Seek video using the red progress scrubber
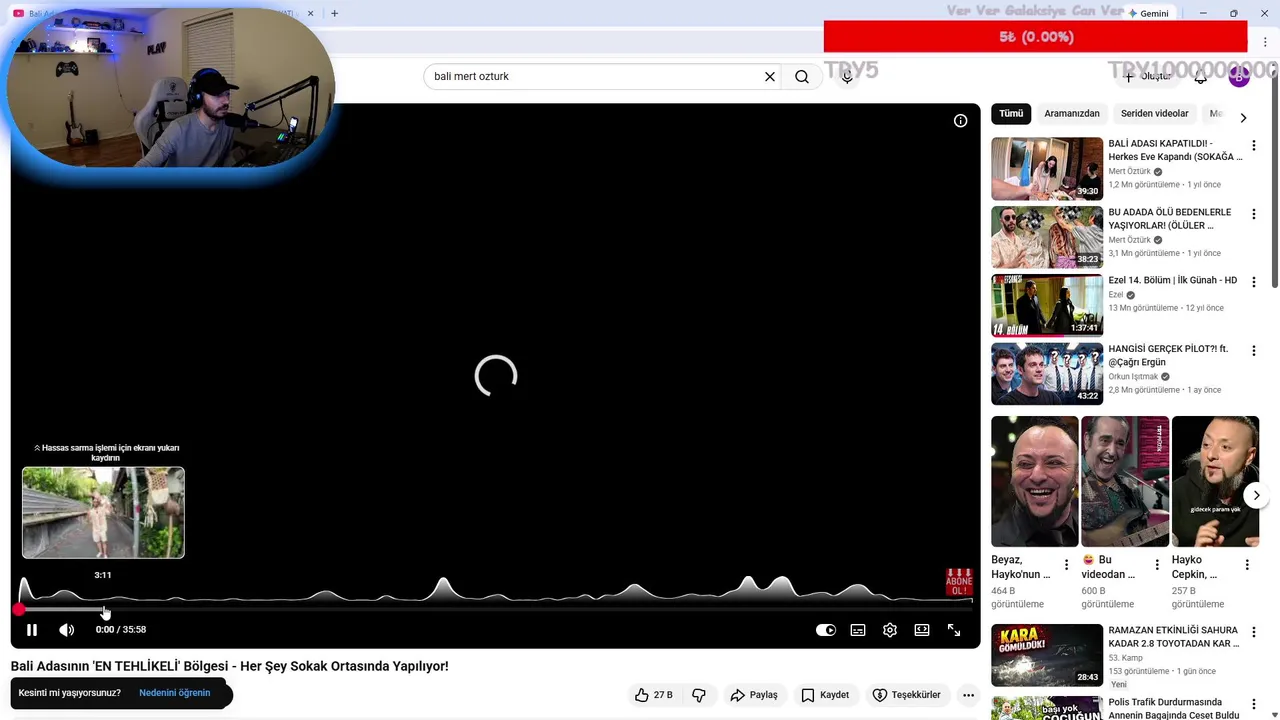This screenshot has height=720, width=1280. tap(19, 609)
